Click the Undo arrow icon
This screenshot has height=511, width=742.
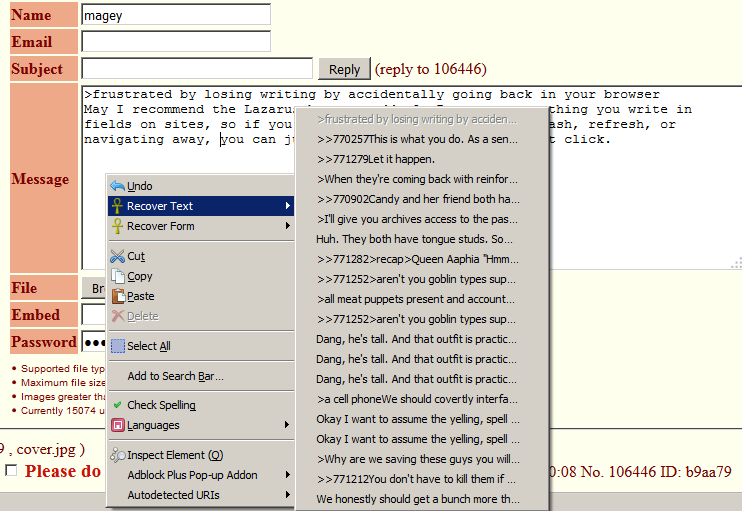(x=118, y=186)
